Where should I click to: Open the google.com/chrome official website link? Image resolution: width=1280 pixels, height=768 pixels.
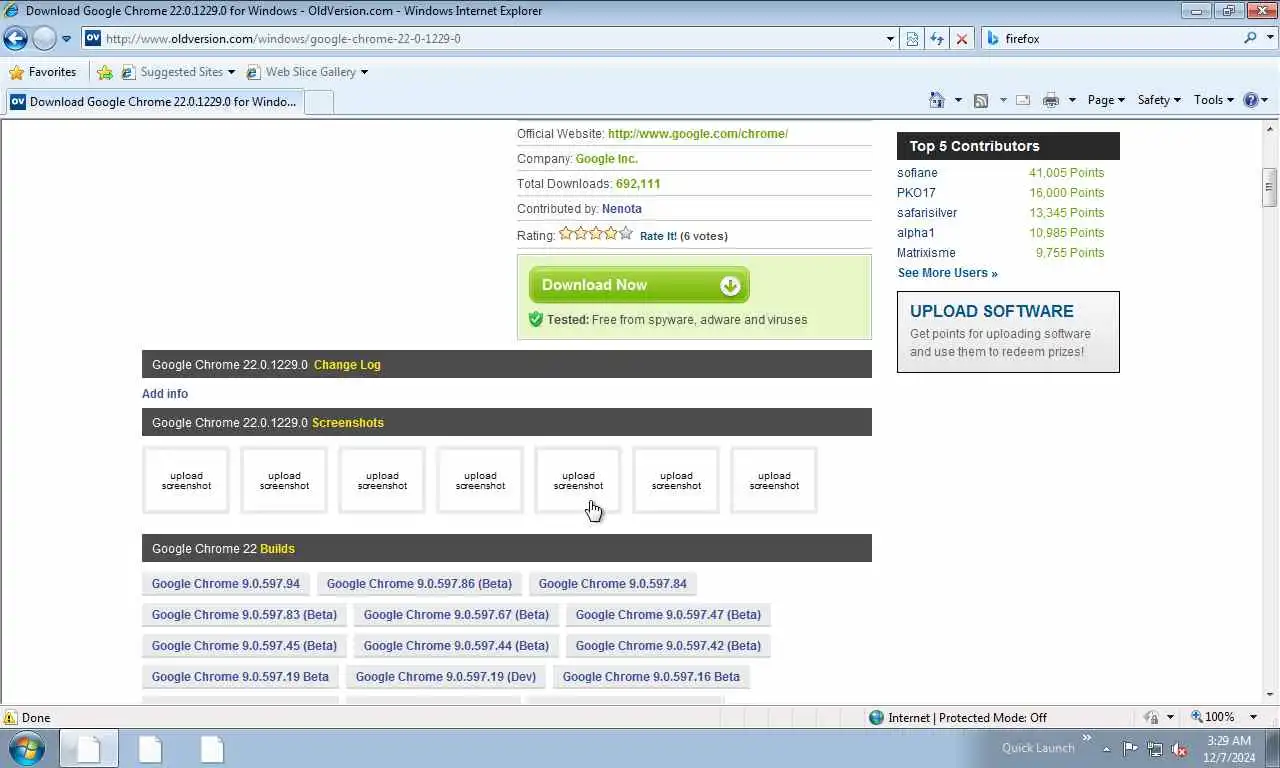tap(698, 134)
